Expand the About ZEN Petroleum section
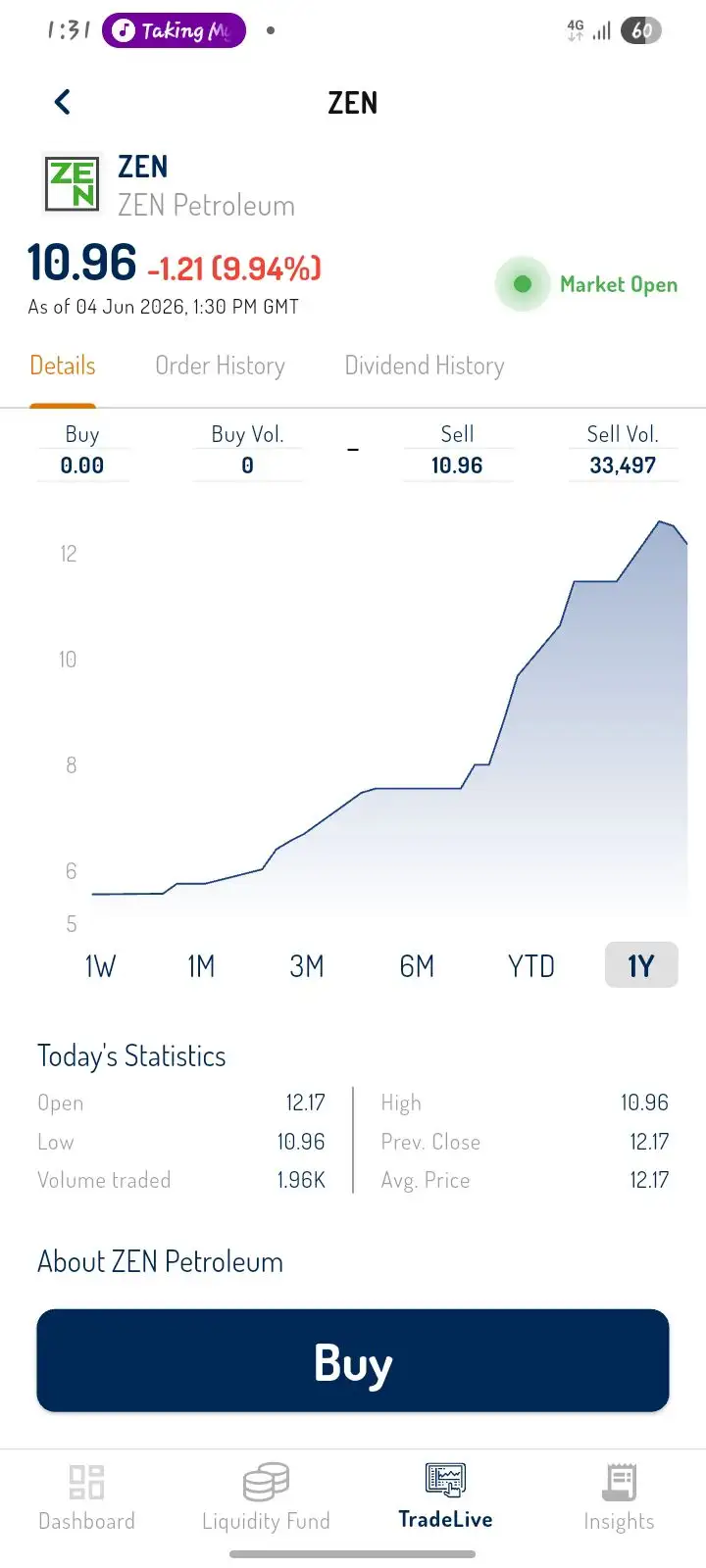 (160, 1261)
